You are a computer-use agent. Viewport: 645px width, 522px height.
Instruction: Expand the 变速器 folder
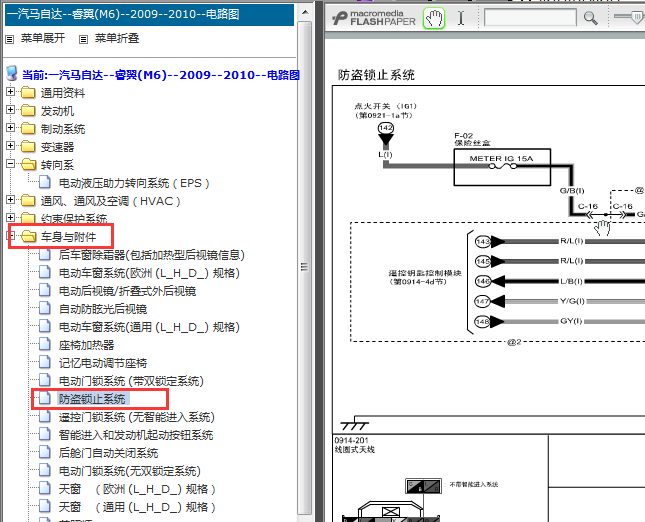tap(11, 146)
